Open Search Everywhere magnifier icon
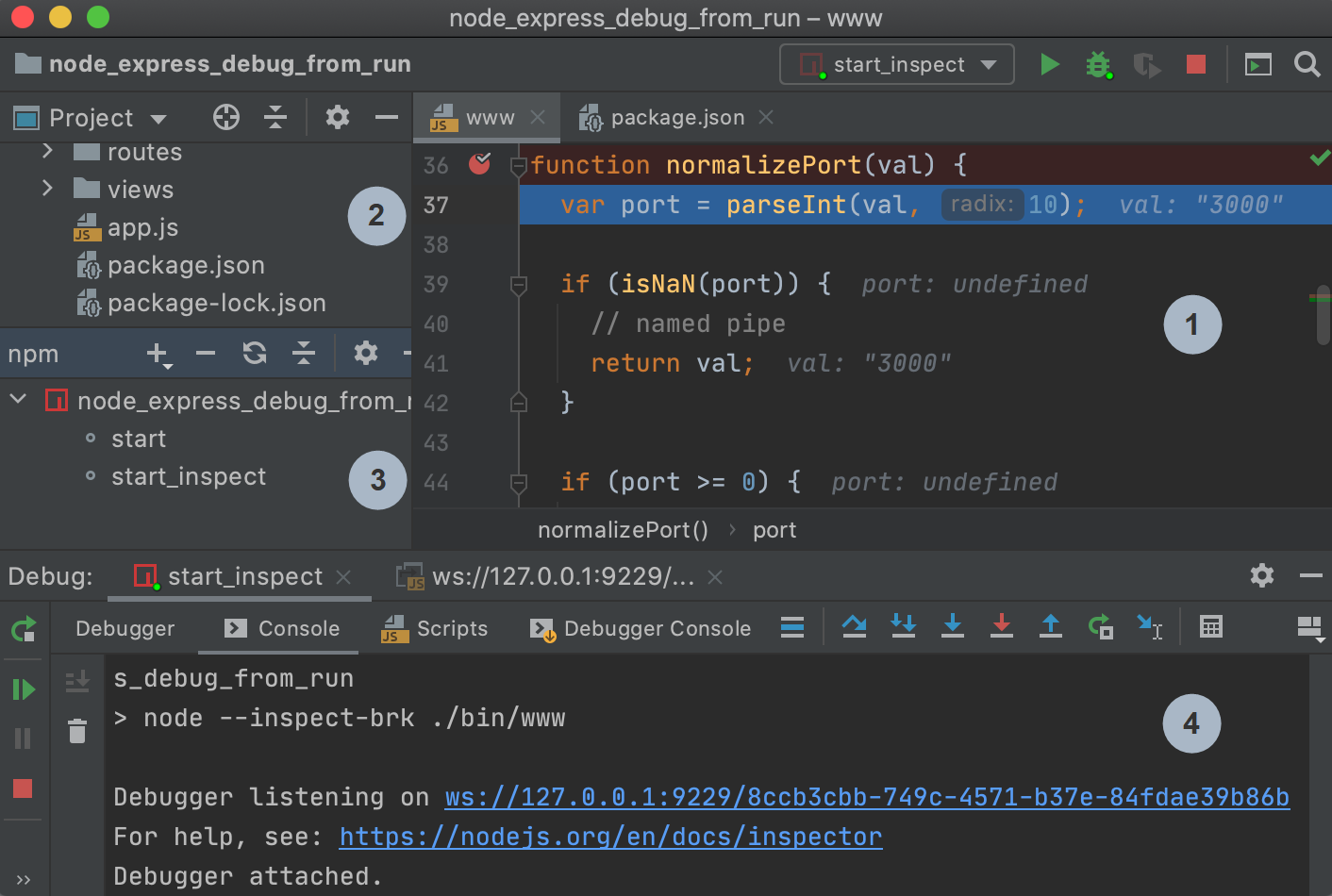This screenshot has height=896, width=1332. click(x=1307, y=64)
